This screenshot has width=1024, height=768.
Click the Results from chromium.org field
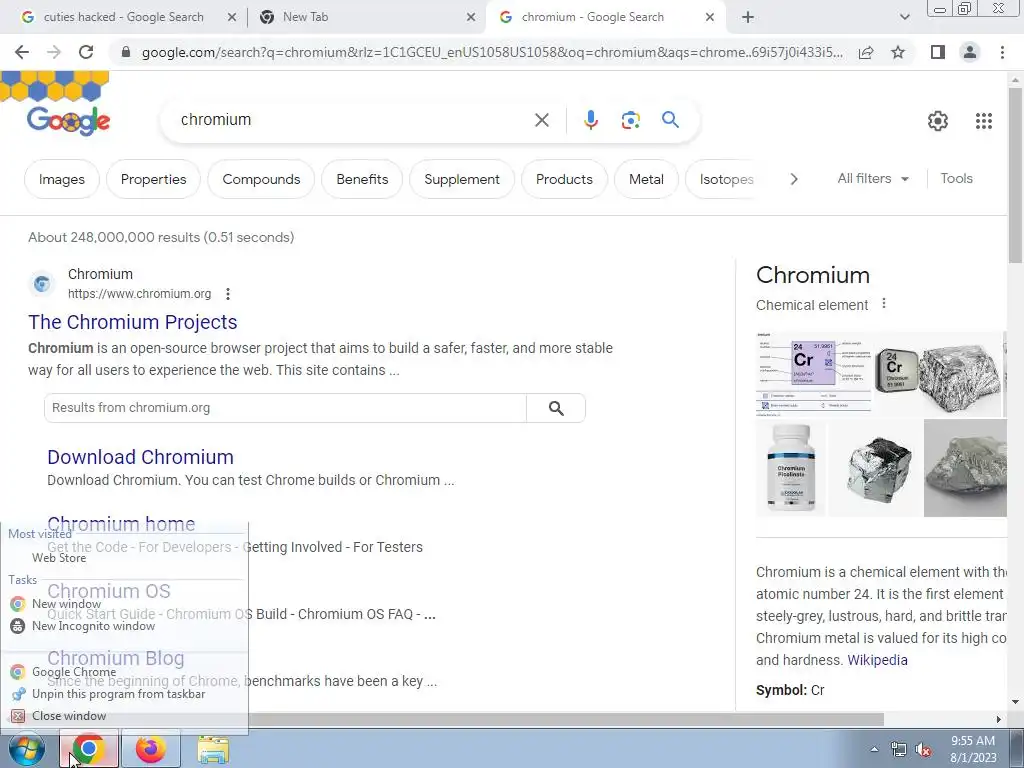coord(285,408)
